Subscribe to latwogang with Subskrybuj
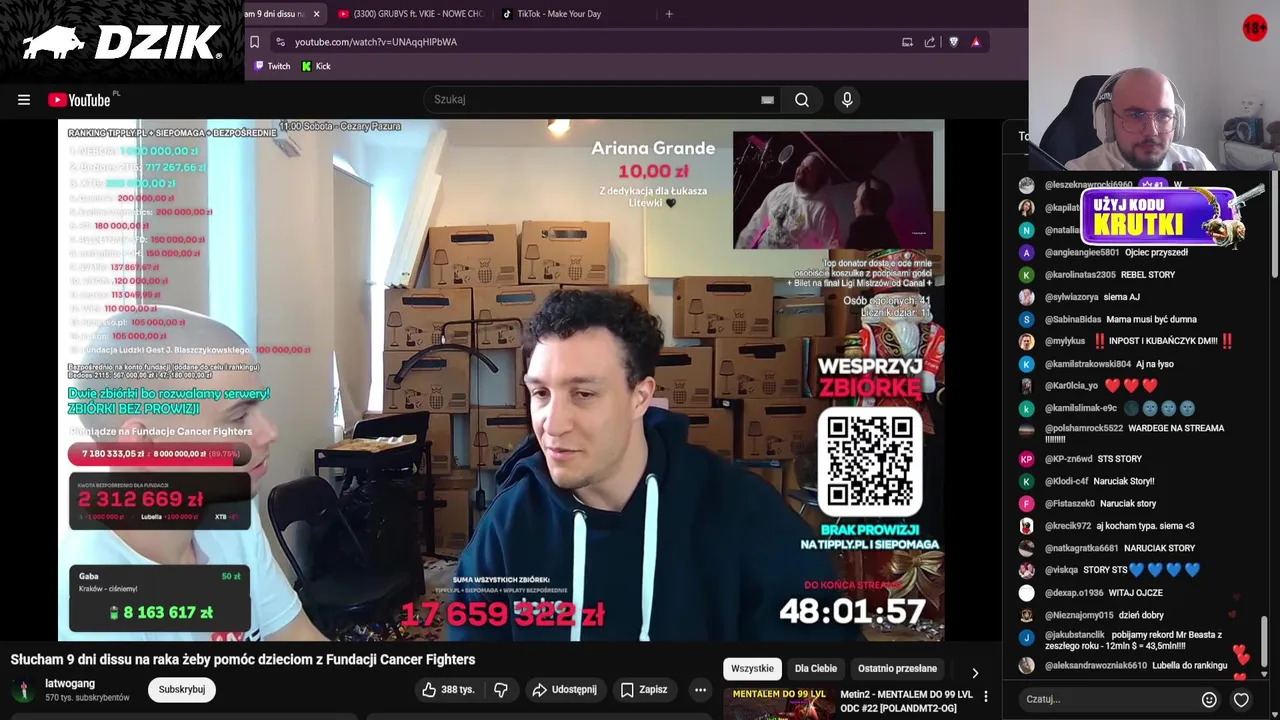This screenshot has height=720, width=1280. coord(181,689)
